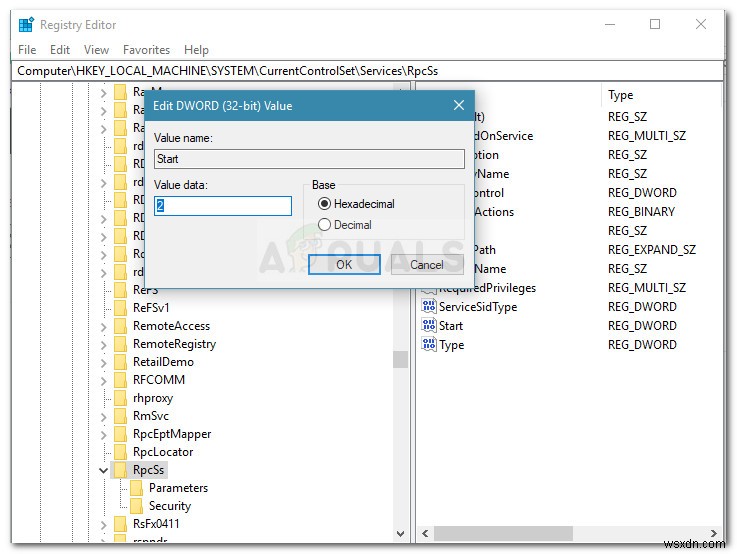This screenshot has height=554, width=737.
Task: Click the Type DWORD value icon
Action: point(429,344)
